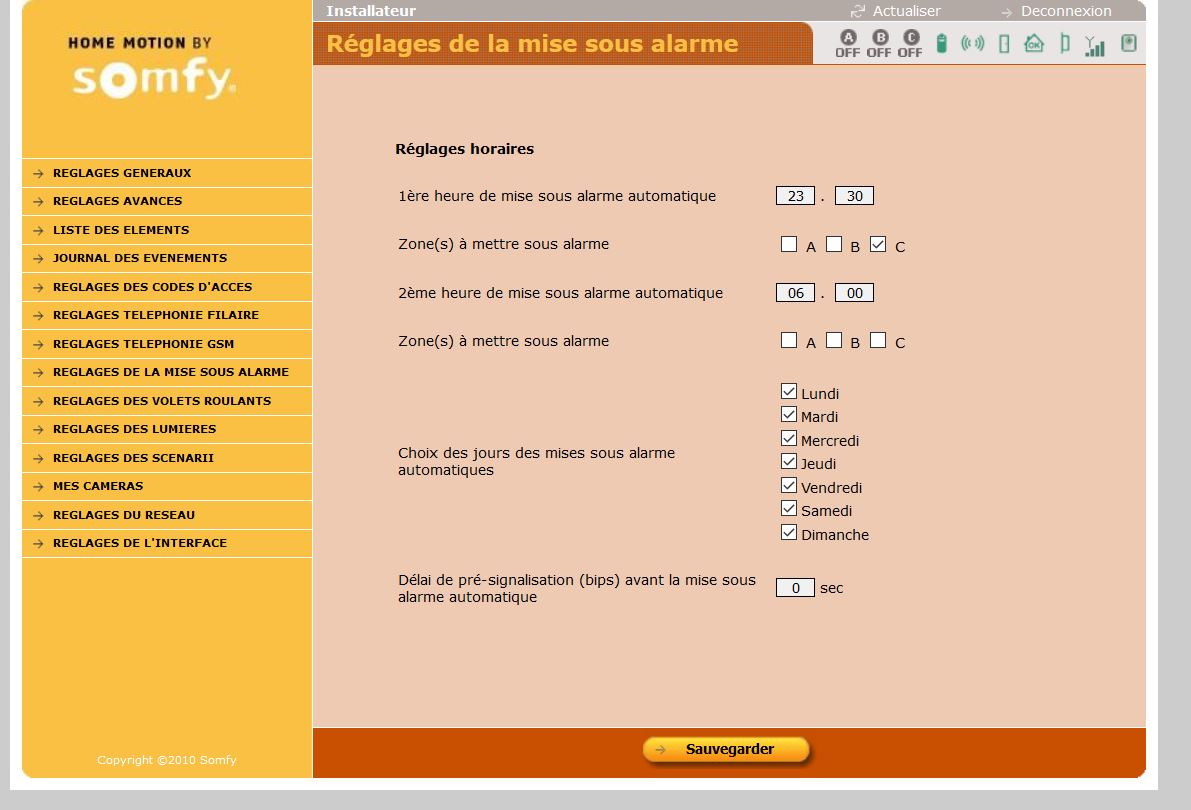The height and width of the screenshot is (810, 1191).
Task: Click the zone A OFF status icon
Action: pos(847,44)
